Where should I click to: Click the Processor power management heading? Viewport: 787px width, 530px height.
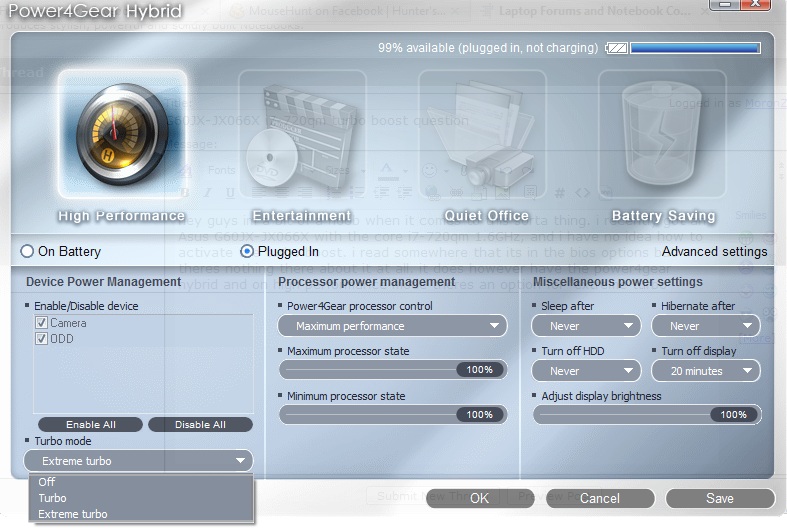coord(366,282)
